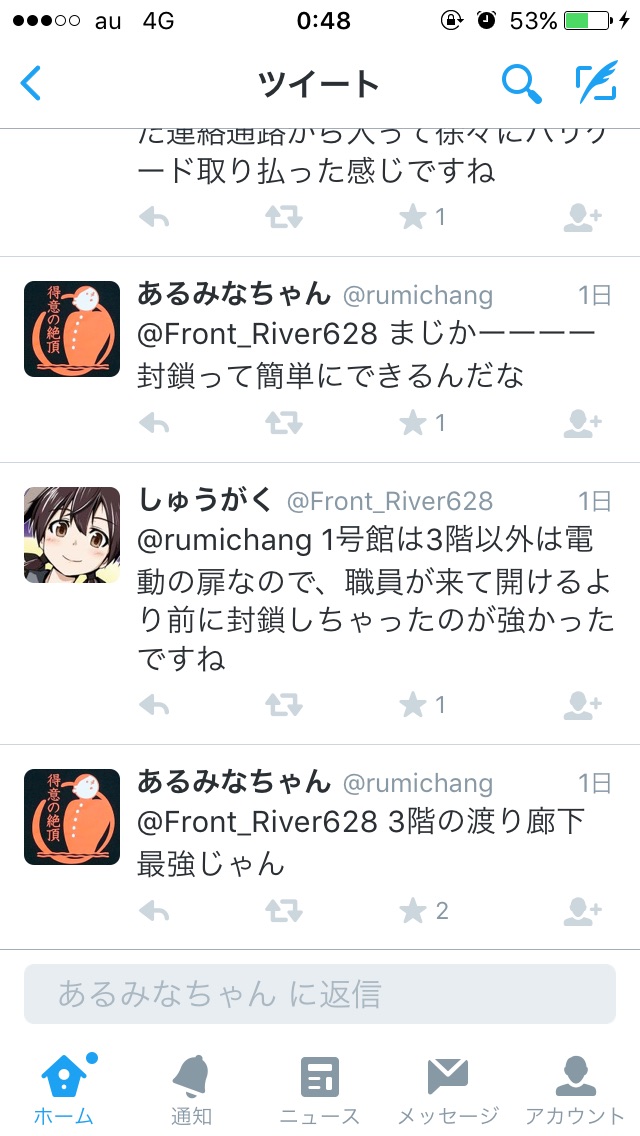Screen dimensions: 640x1136
Task: Retweet the 3階の渡り廊下 tweet
Action: point(283,911)
